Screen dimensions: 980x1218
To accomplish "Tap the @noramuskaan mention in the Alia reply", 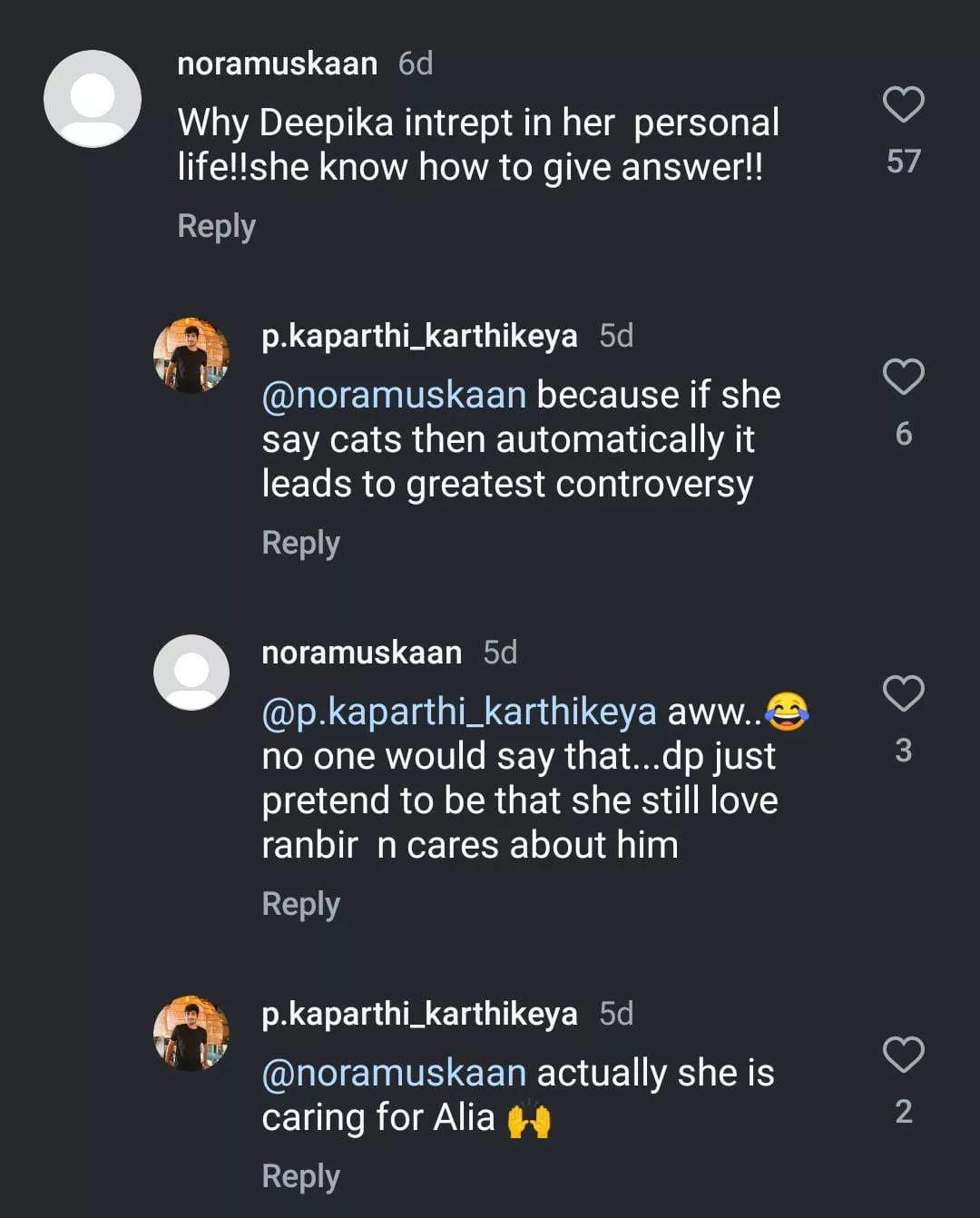I will pos(394,1074).
